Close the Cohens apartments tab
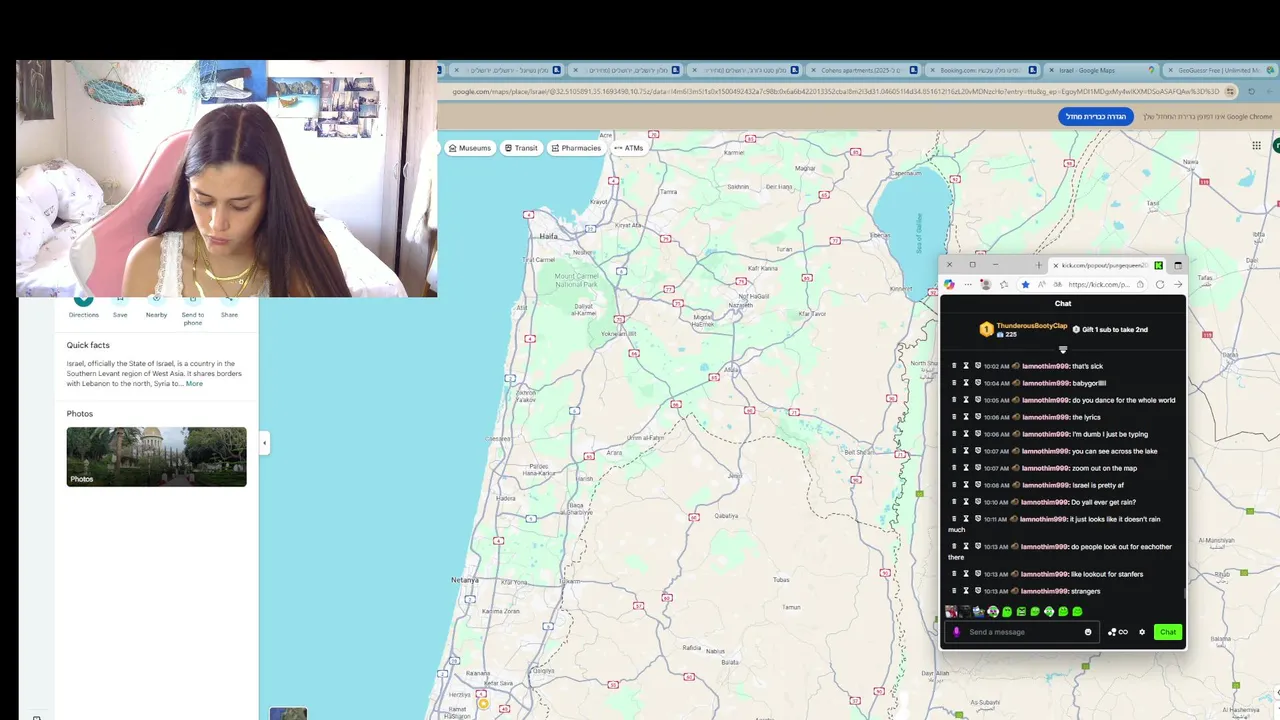1280x720 pixels. 813,70
